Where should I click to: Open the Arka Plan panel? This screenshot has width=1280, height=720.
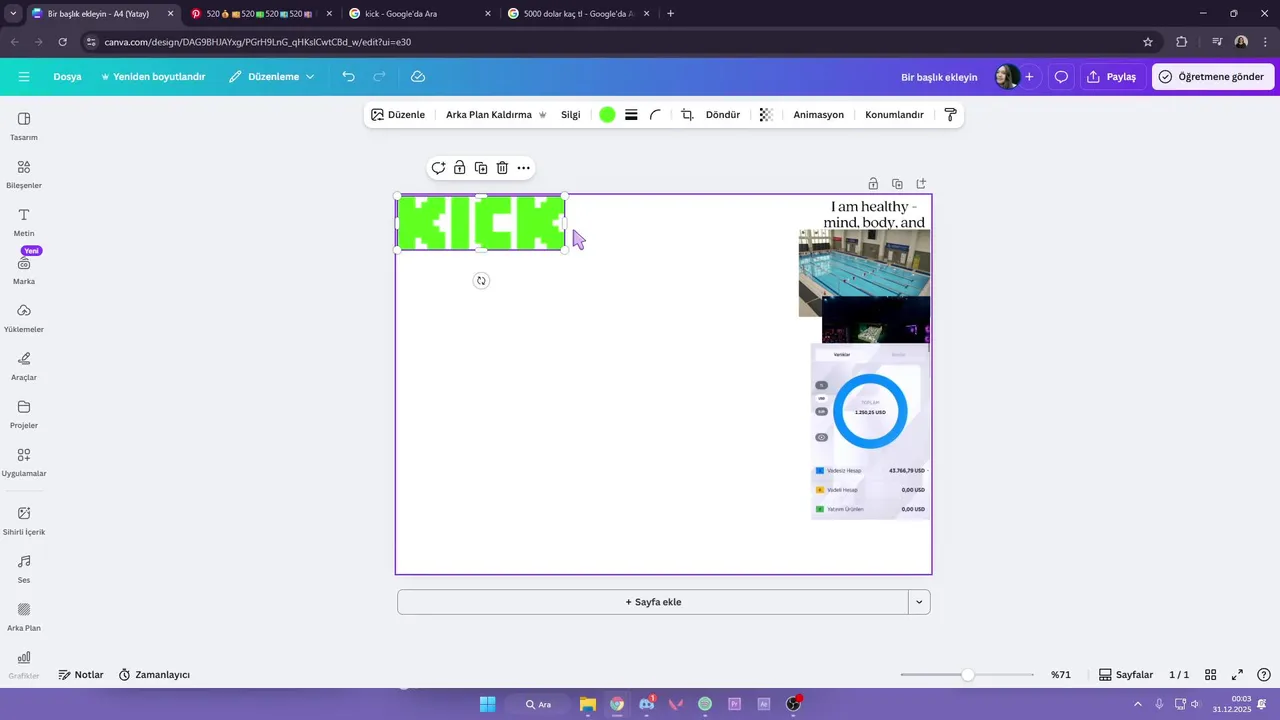tap(24, 616)
